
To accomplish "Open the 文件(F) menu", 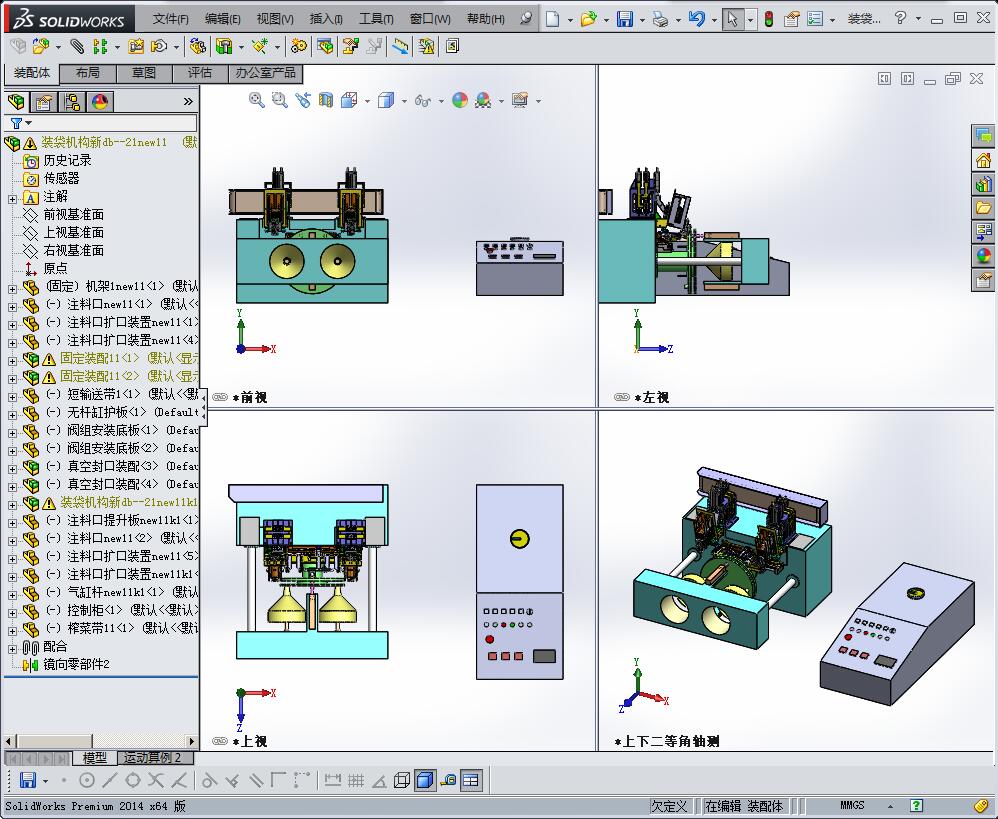I will 171,18.
